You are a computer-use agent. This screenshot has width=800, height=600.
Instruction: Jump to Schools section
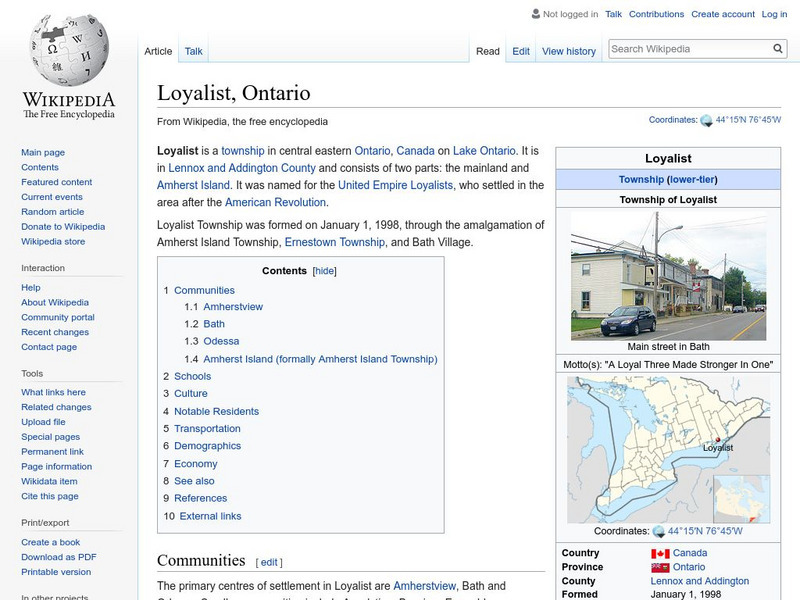(192, 376)
